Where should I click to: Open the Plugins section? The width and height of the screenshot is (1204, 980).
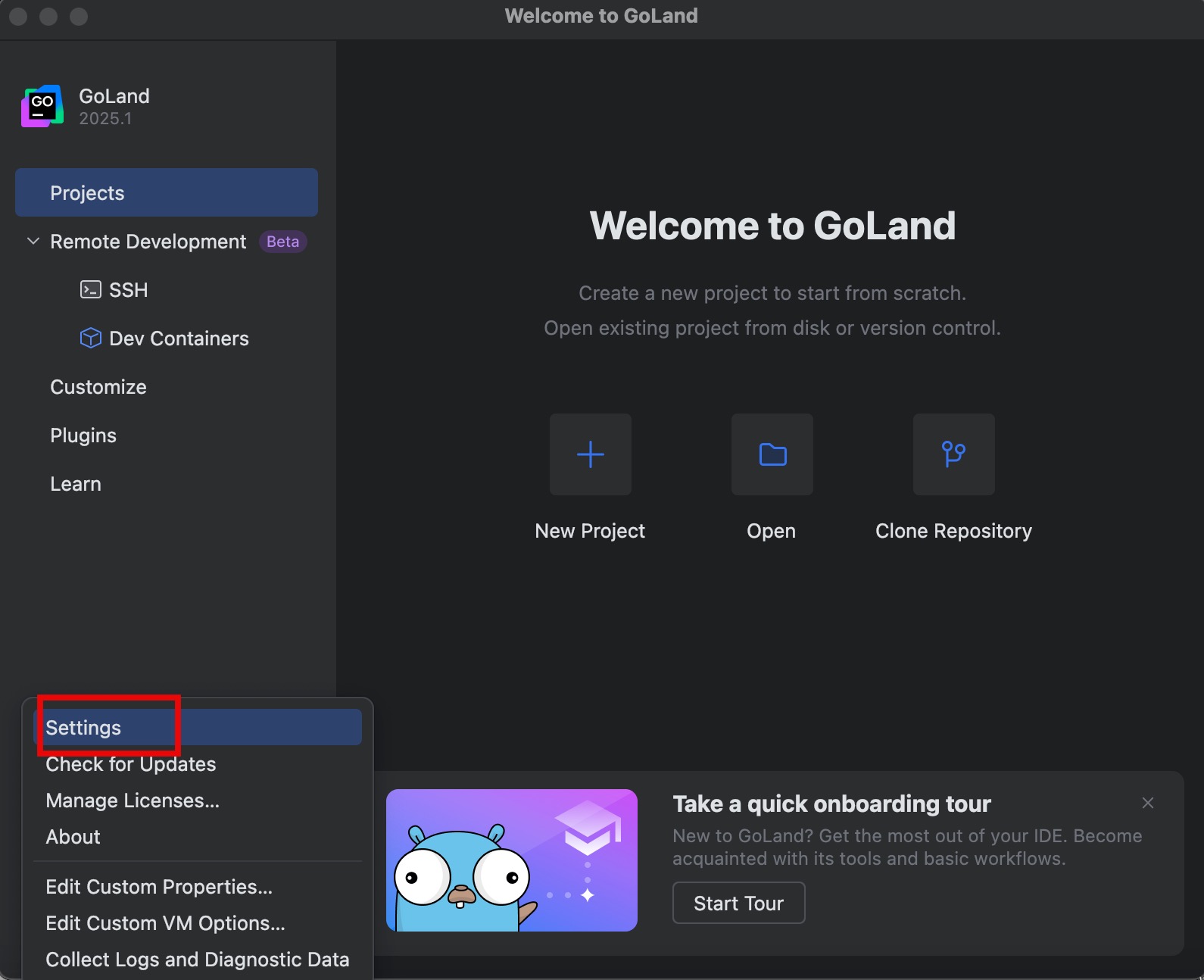pyautogui.click(x=83, y=435)
